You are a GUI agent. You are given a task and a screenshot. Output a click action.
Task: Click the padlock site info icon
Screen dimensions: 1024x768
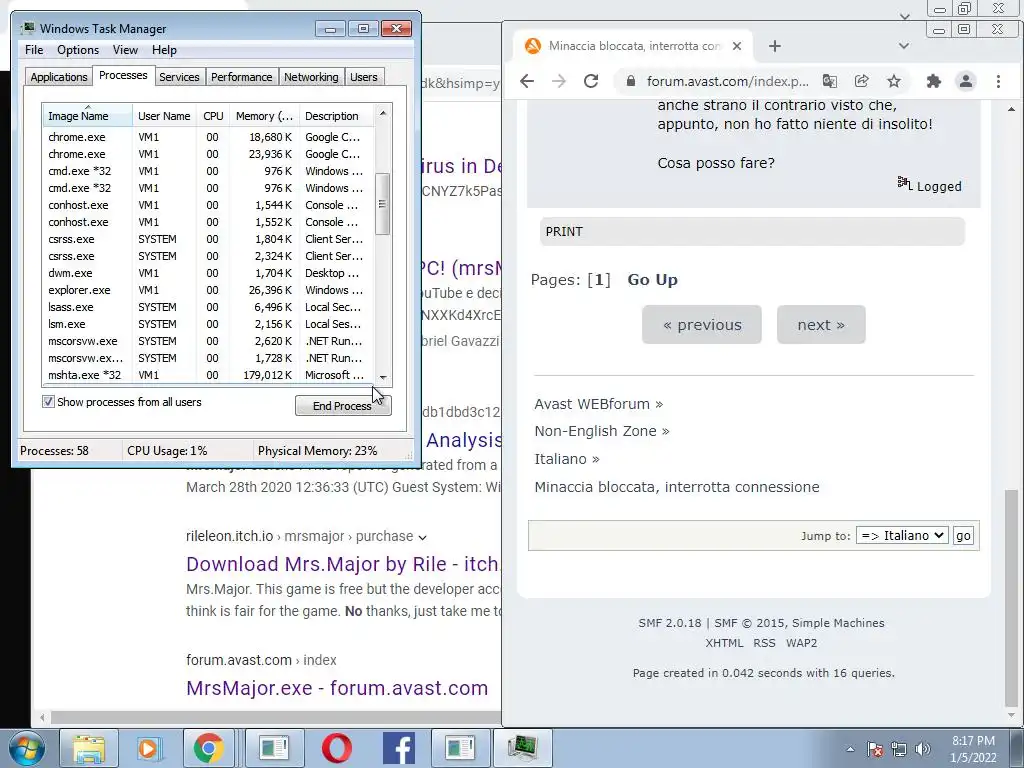tap(630, 81)
